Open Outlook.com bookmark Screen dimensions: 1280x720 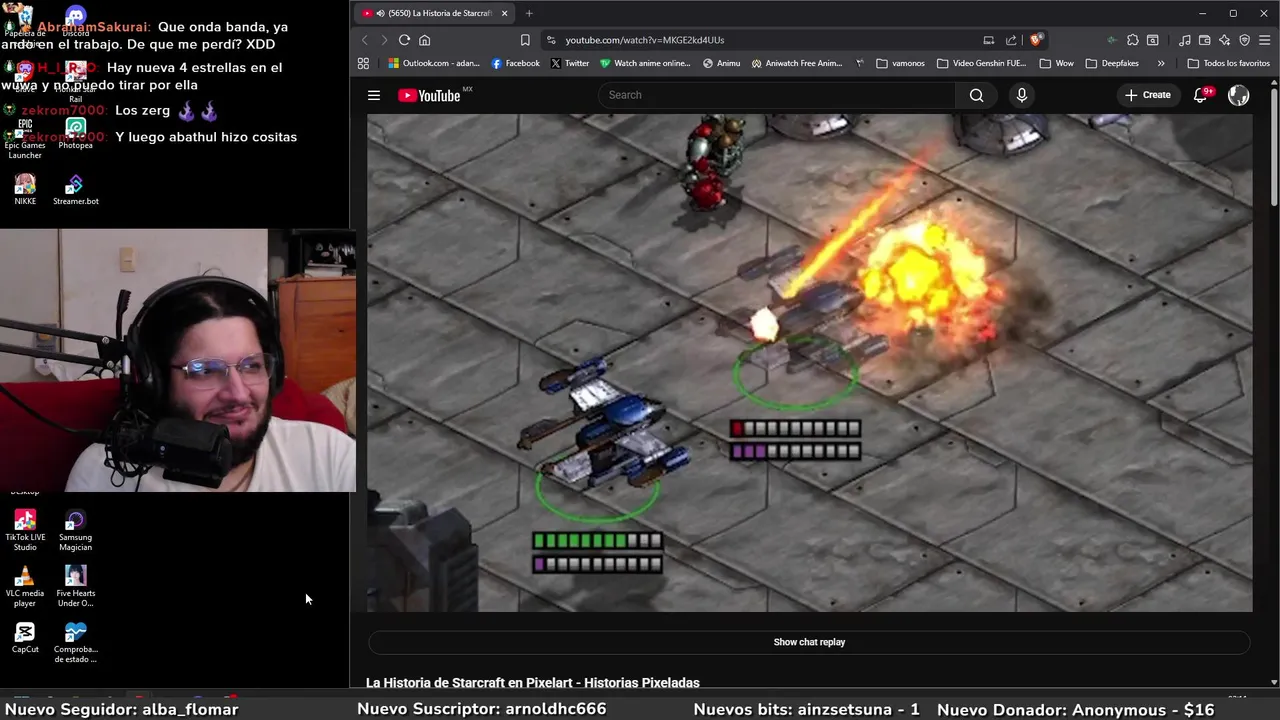pyautogui.click(x=434, y=63)
